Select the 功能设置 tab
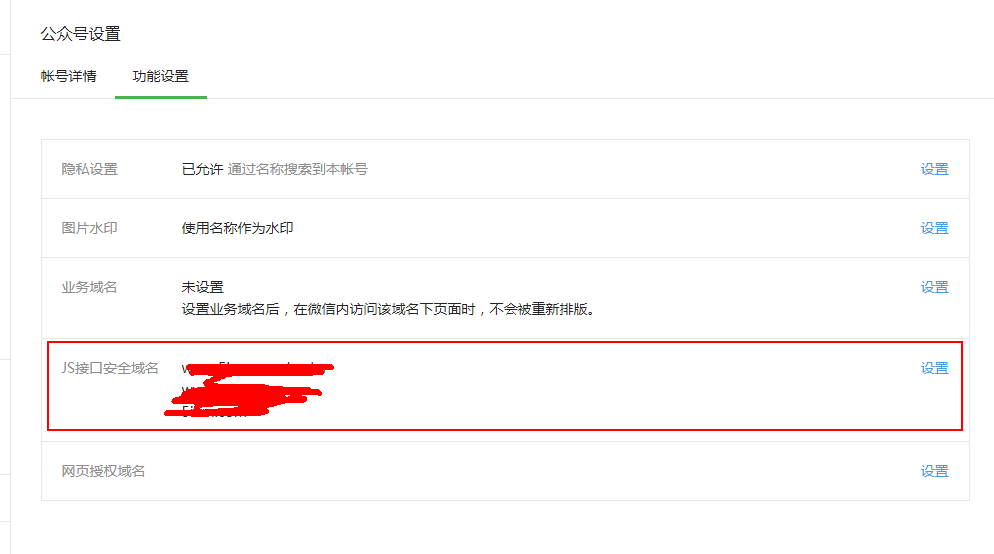Screen dimensions: 994x554 [x=160, y=76]
